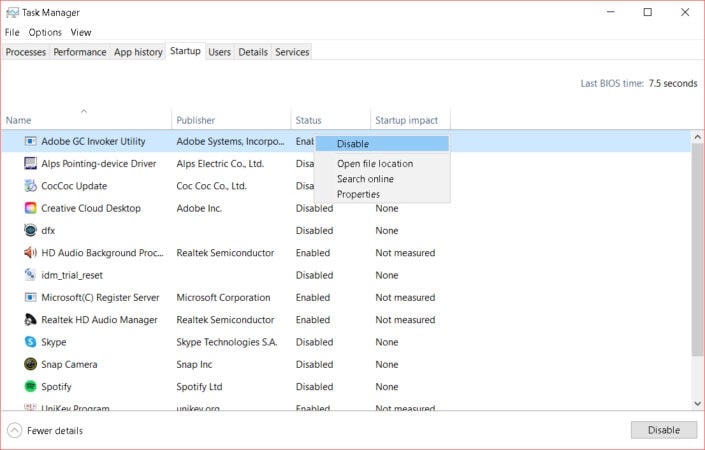Select the Startup tab

pos(185,51)
